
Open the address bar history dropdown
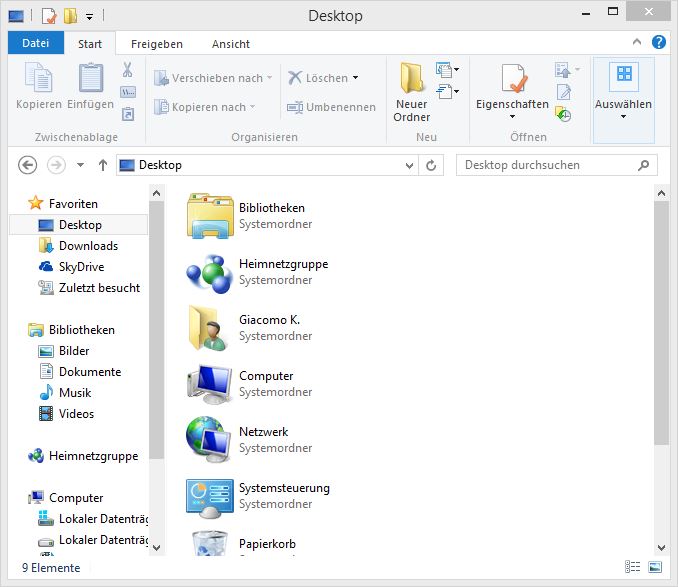point(409,165)
